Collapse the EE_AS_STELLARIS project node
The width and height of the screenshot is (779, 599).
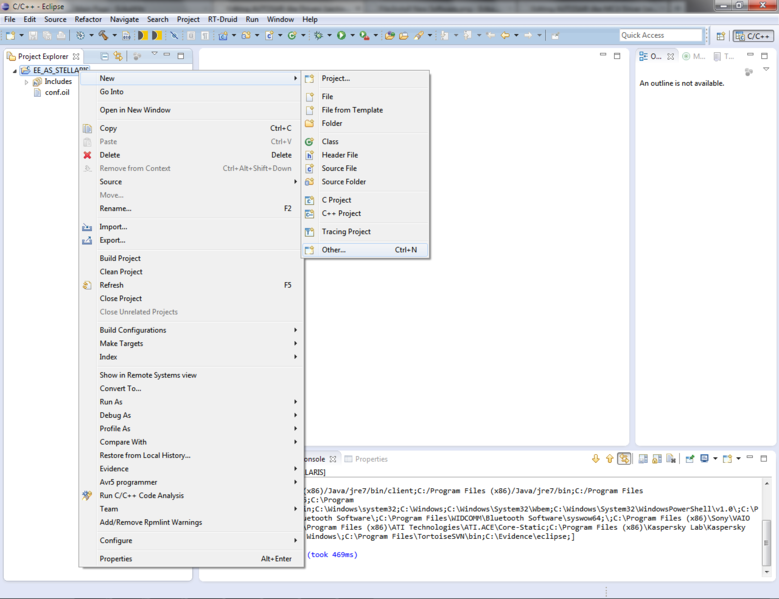[x=14, y=71]
